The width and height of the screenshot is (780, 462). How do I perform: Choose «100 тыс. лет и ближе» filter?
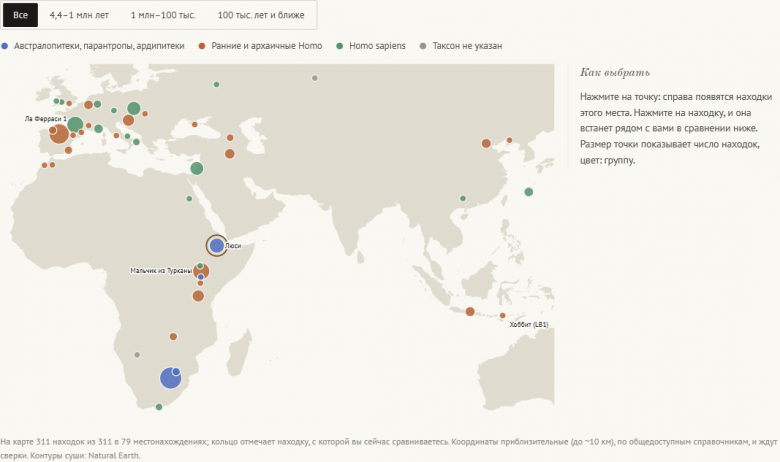tap(261, 15)
